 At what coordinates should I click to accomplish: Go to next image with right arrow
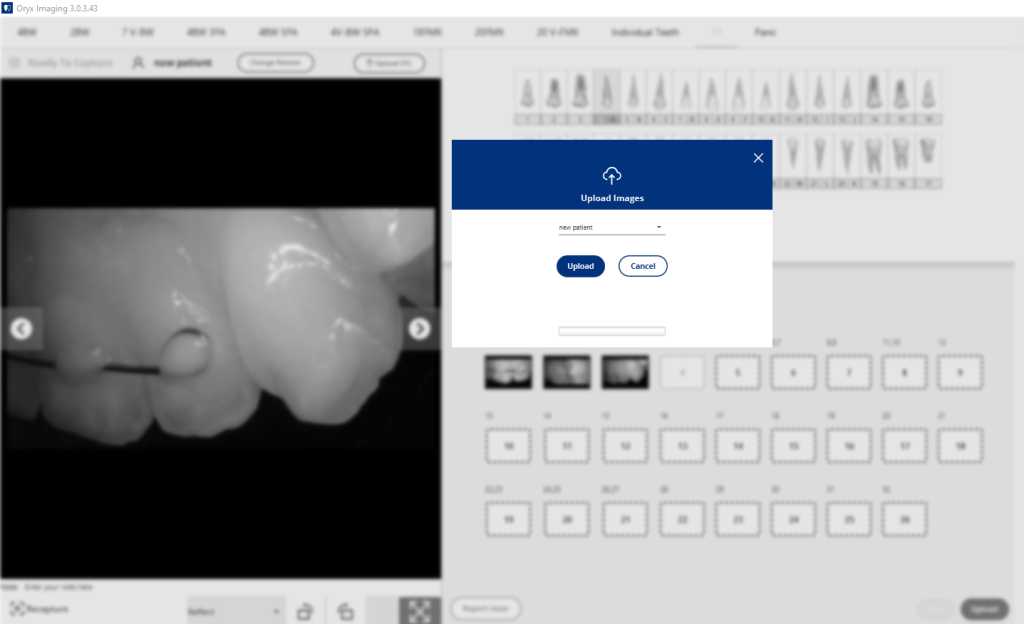click(x=420, y=328)
